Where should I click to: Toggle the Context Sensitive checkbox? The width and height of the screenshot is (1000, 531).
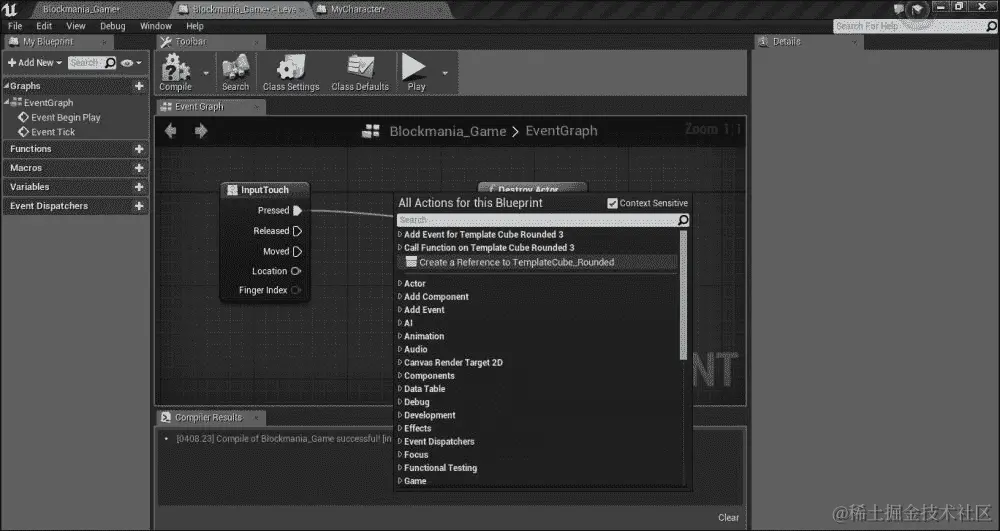point(612,203)
